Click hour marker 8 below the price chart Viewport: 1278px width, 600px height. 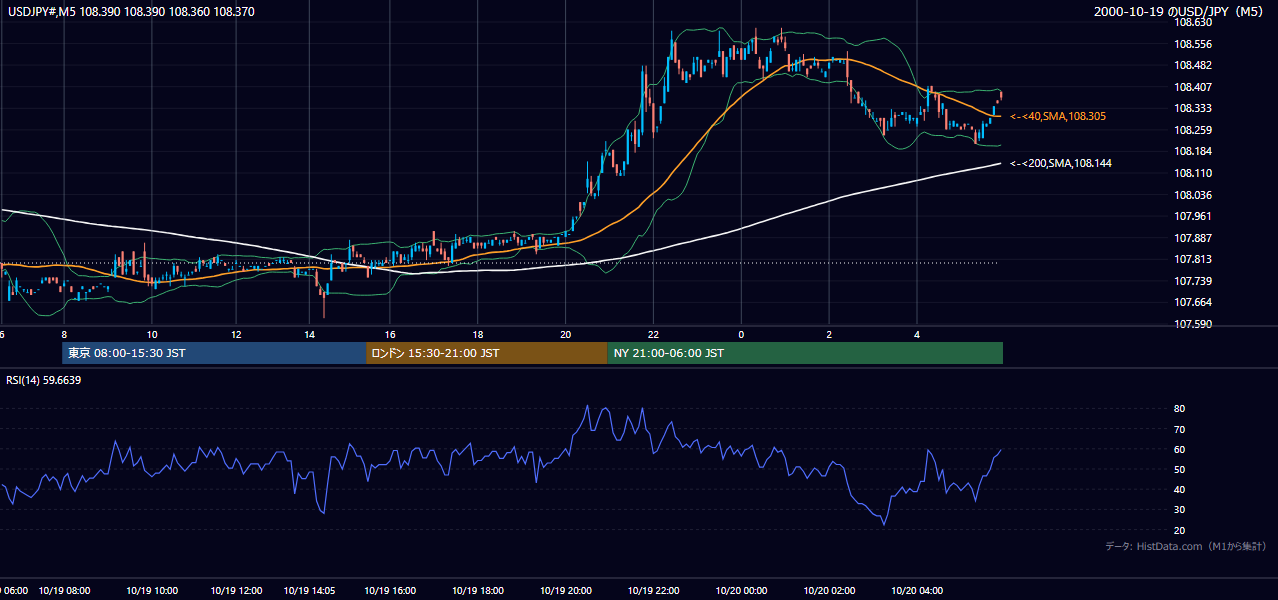click(x=64, y=335)
